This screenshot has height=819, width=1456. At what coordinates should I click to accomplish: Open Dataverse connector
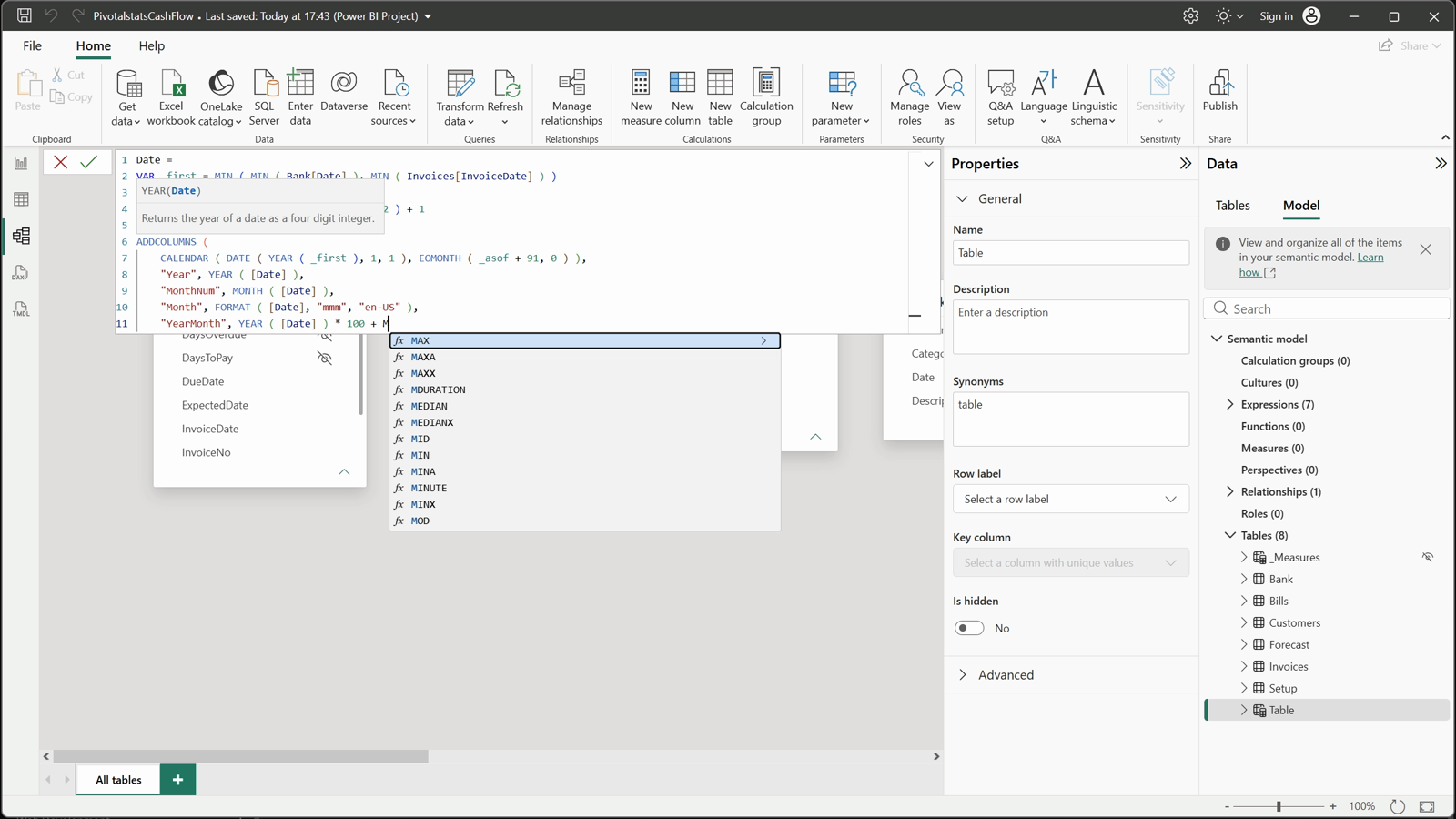pyautogui.click(x=344, y=91)
